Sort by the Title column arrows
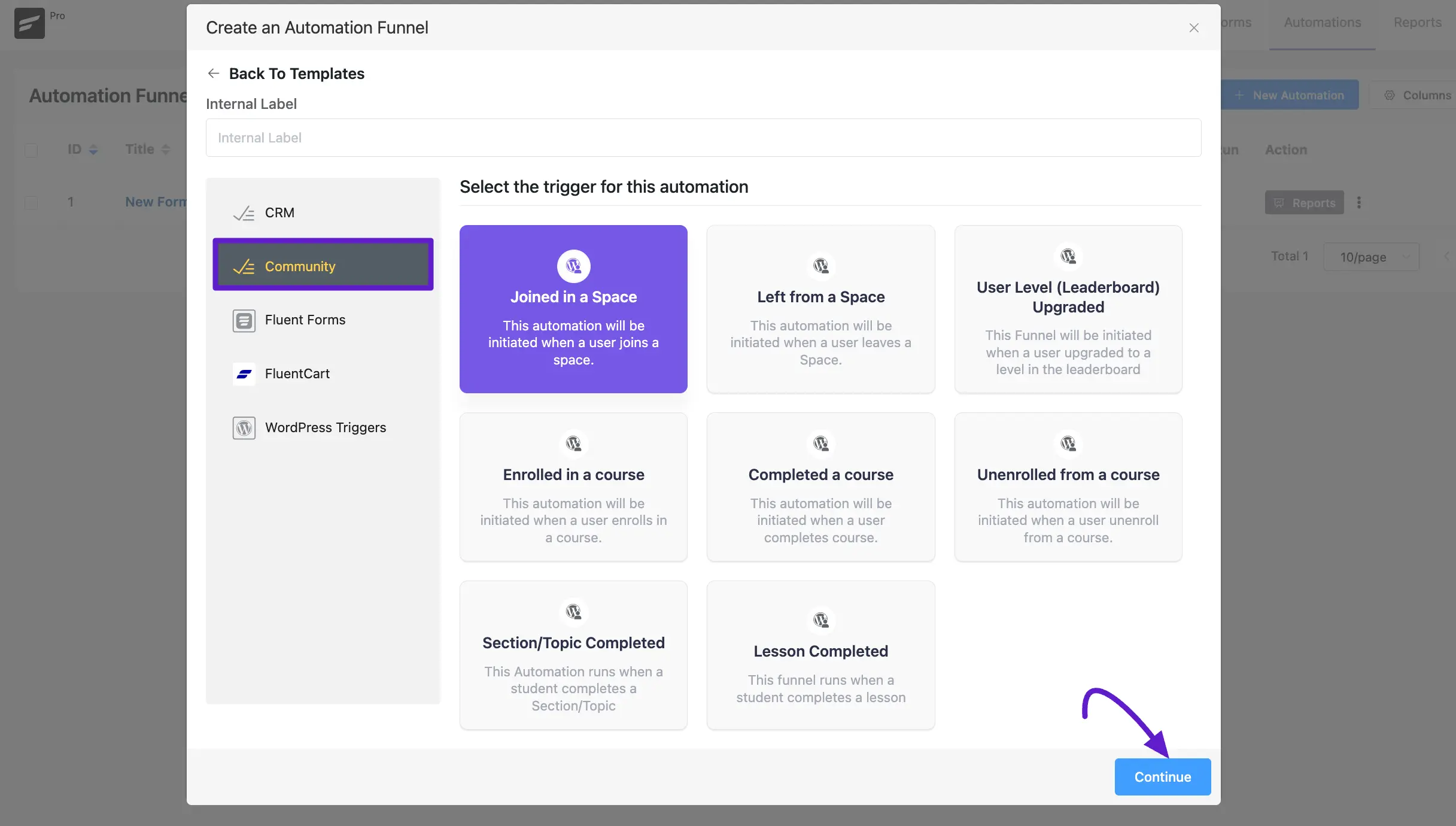 (166, 150)
